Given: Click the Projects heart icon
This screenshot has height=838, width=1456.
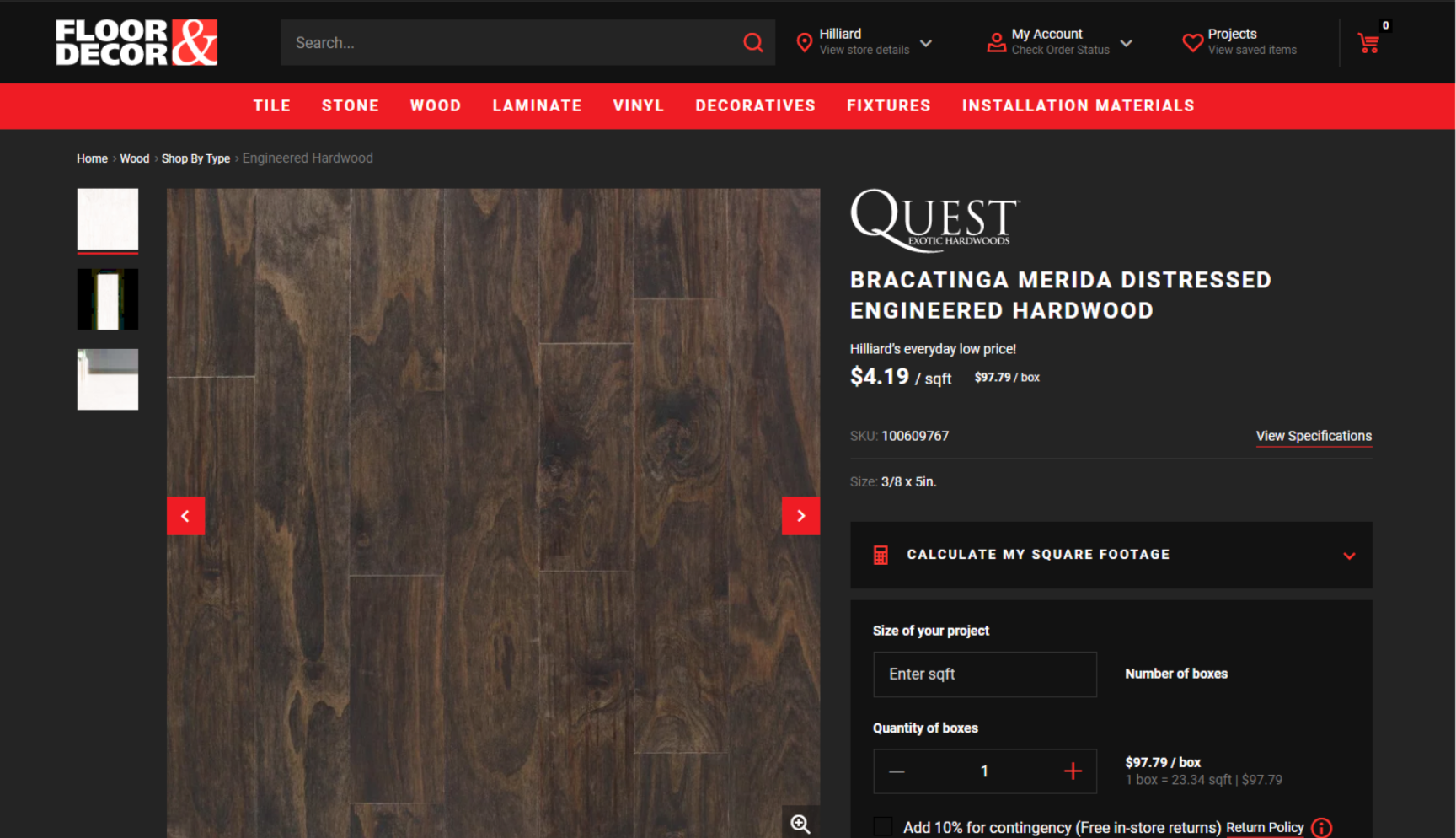Looking at the screenshot, I should point(1192,42).
